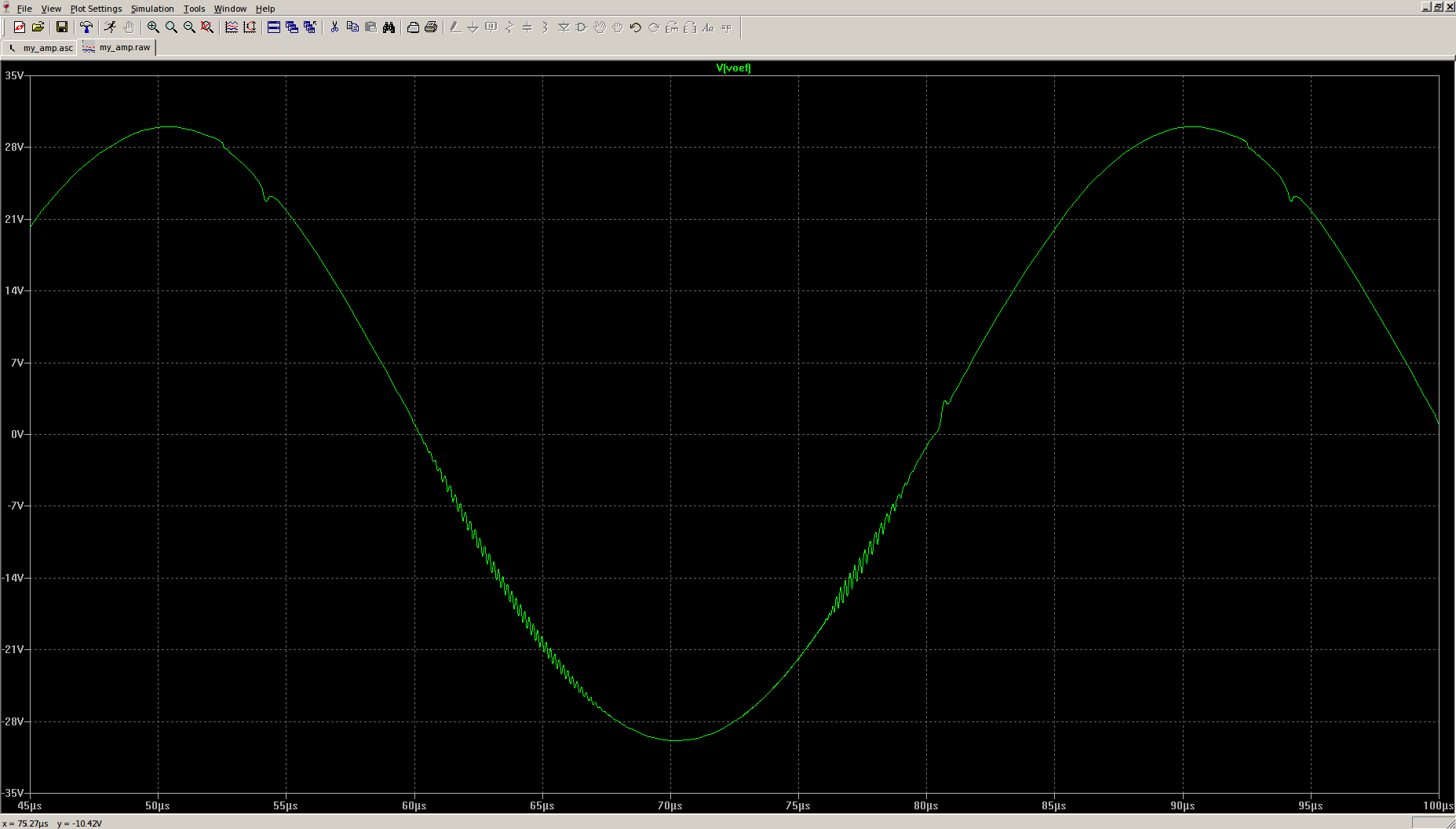Click the -21V vertical axis label

point(13,649)
